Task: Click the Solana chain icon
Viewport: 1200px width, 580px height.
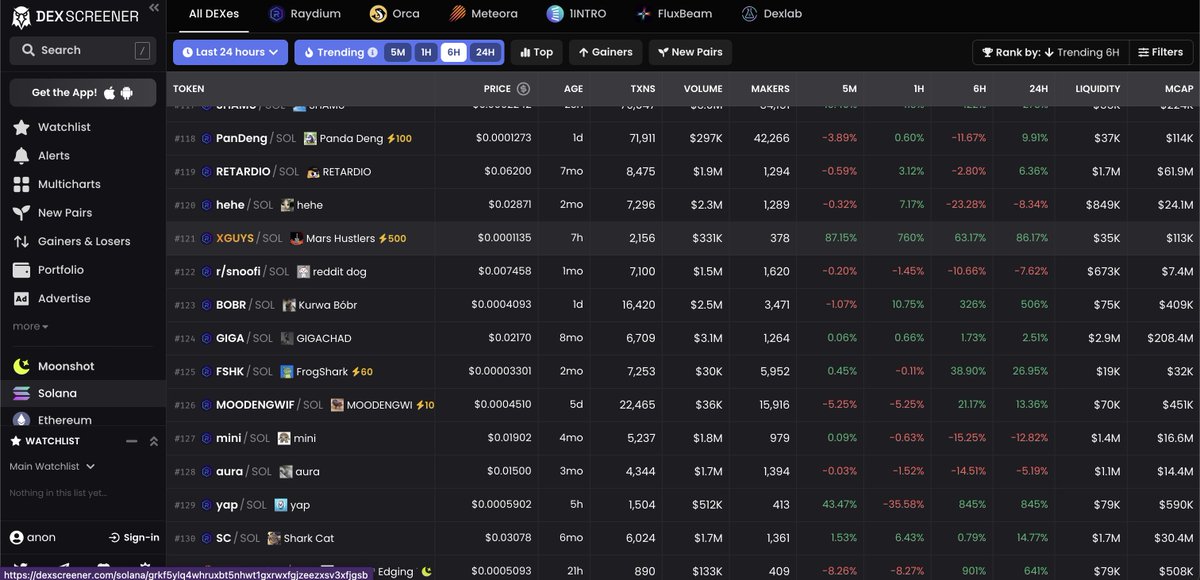Action: pyautogui.click(x=21, y=394)
